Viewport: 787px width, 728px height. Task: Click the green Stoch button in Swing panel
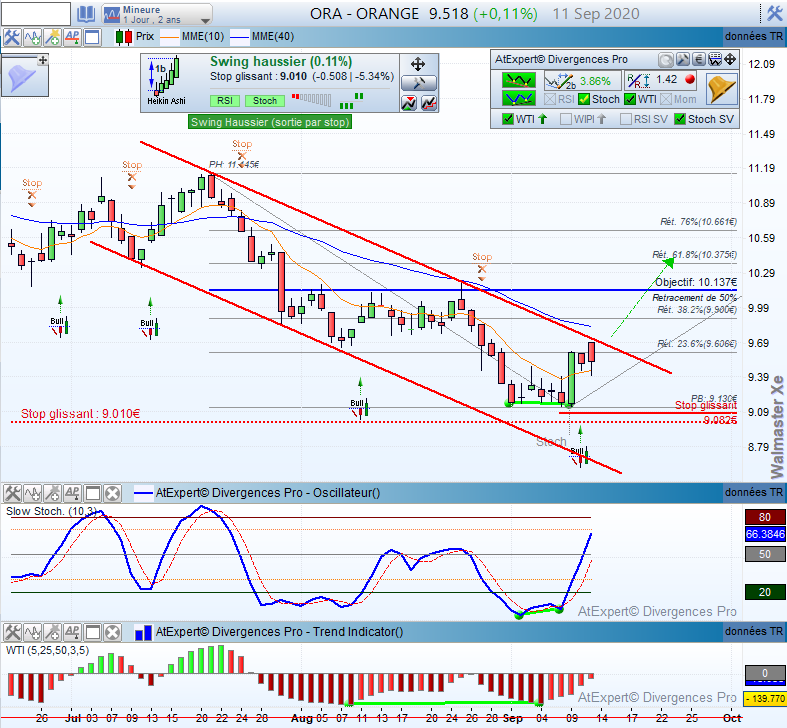coord(265,101)
